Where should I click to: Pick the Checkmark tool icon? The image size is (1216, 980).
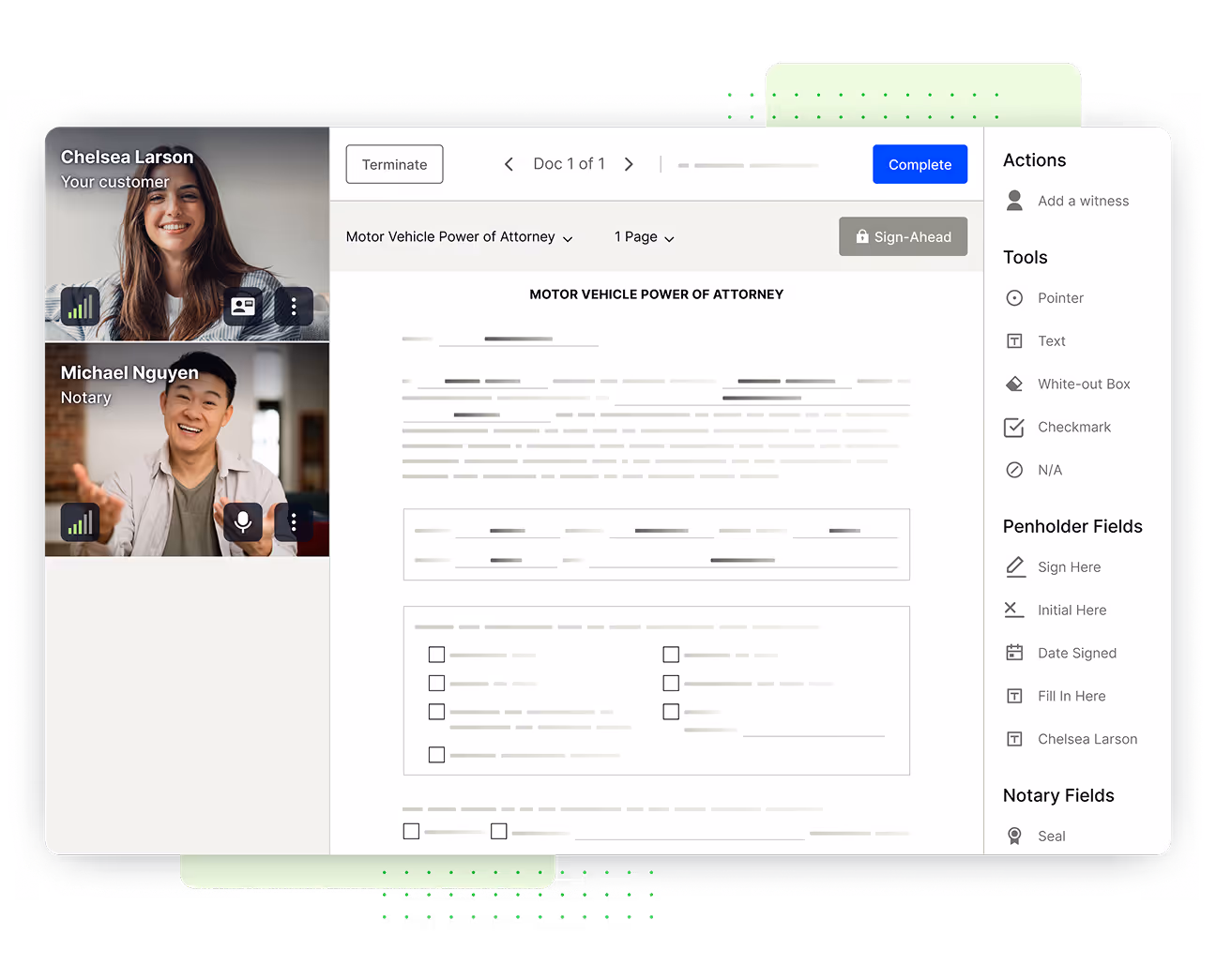click(x=1014, y=428)
